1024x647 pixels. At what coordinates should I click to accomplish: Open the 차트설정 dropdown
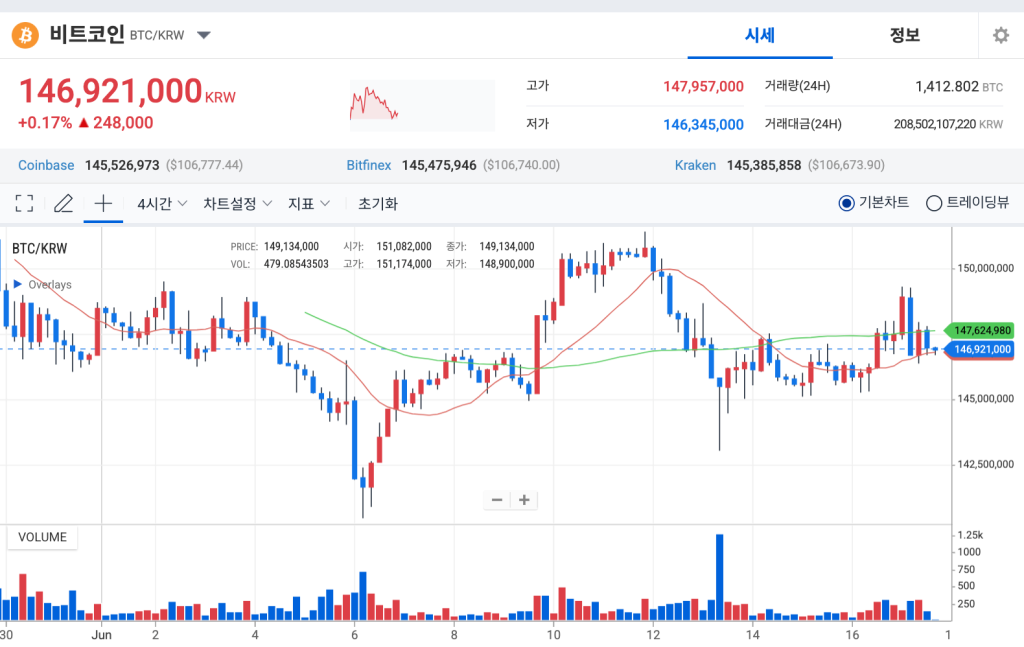click(x=237, y=204)
